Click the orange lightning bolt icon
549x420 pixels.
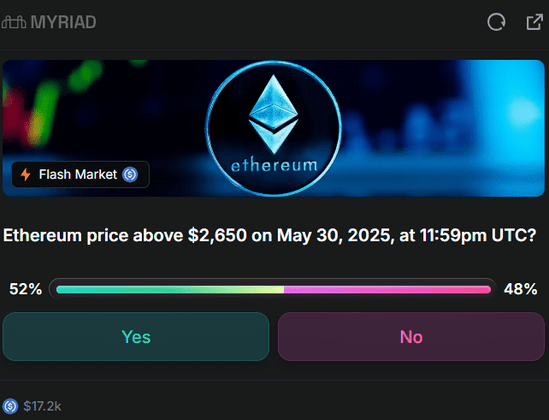(x=26, y=174)
